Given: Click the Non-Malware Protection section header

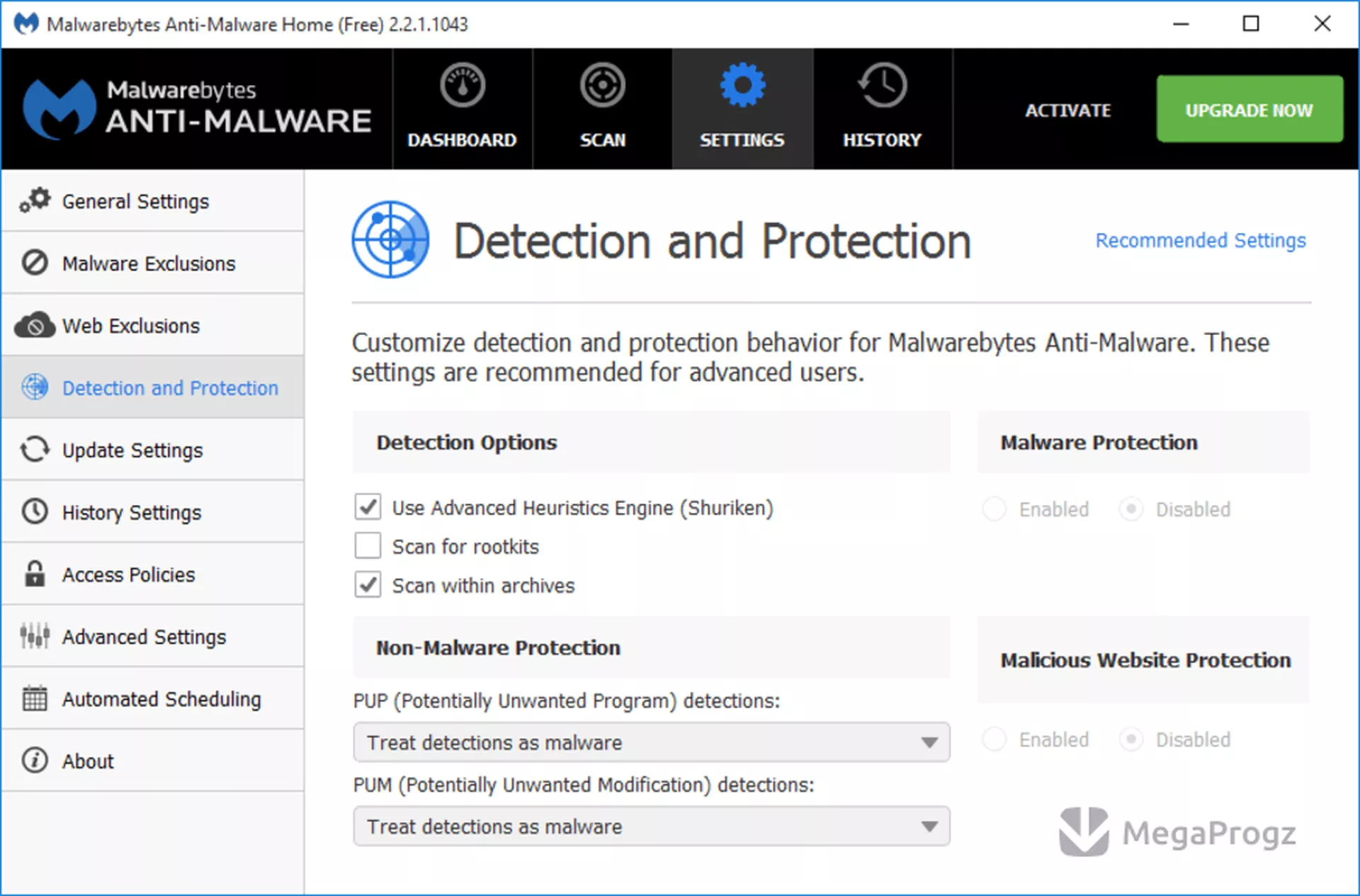Looking at the screenshot, I should (x=651, y=647).
